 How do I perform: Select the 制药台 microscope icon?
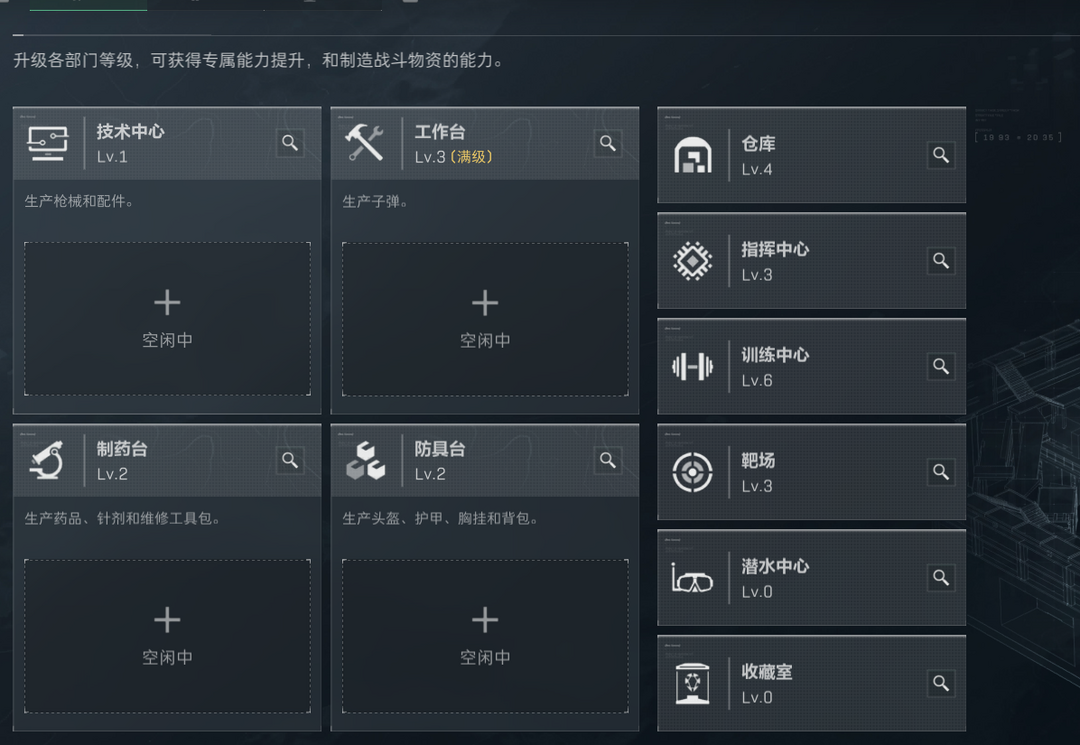click(x=47, y=460)
